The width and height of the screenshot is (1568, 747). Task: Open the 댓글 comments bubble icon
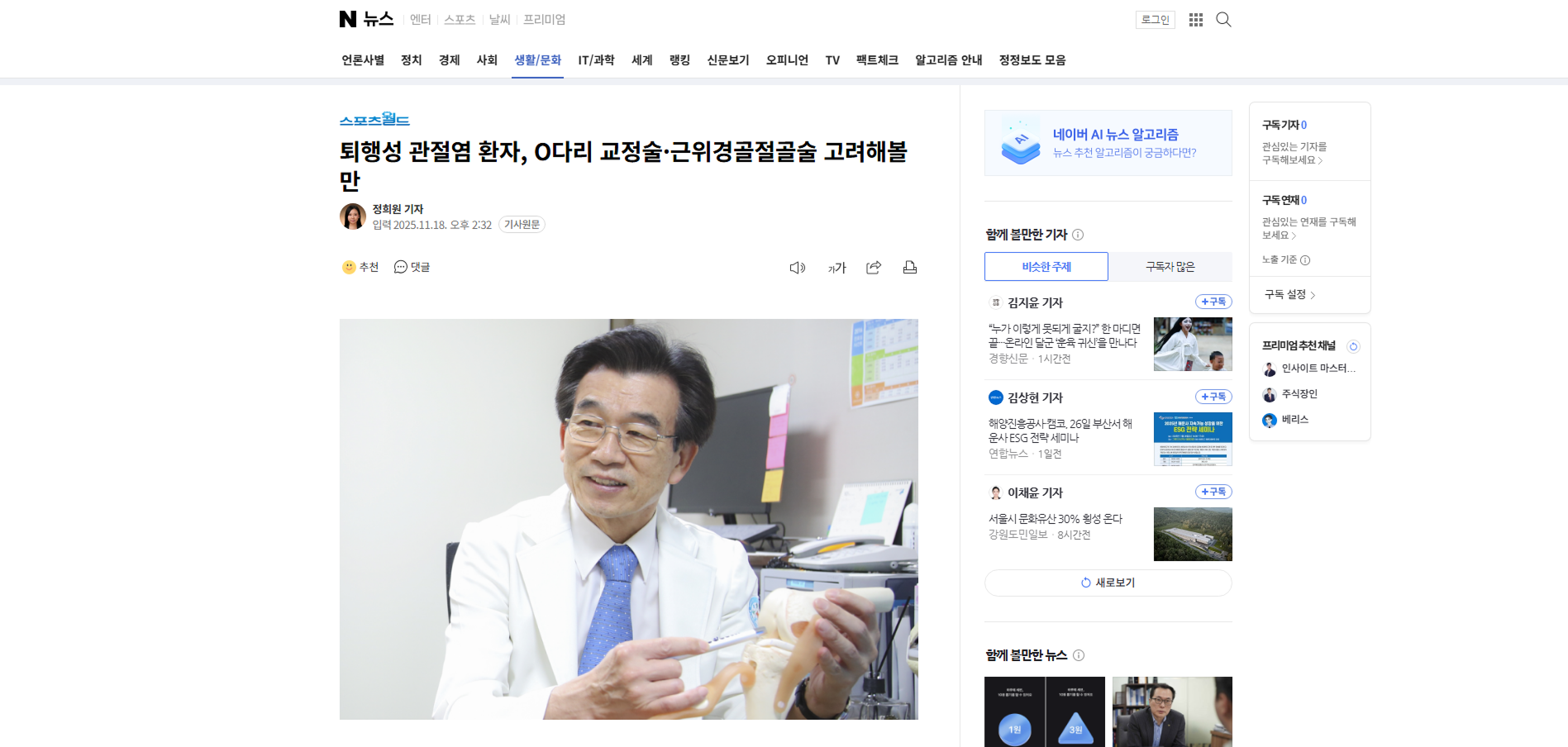401,267
